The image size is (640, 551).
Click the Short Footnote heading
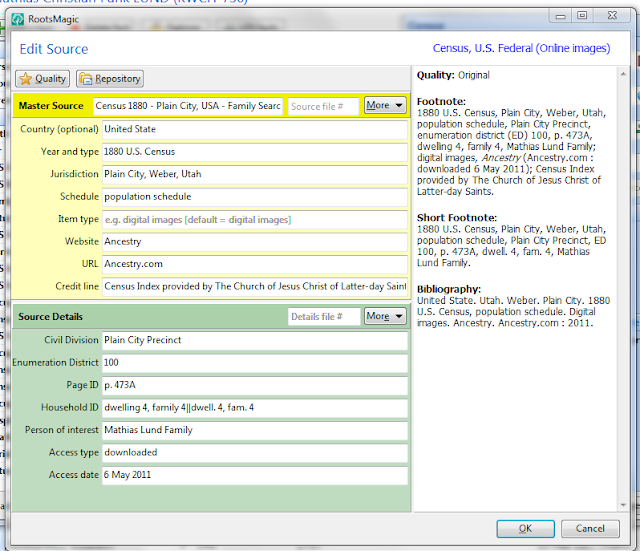pos(457,218)
